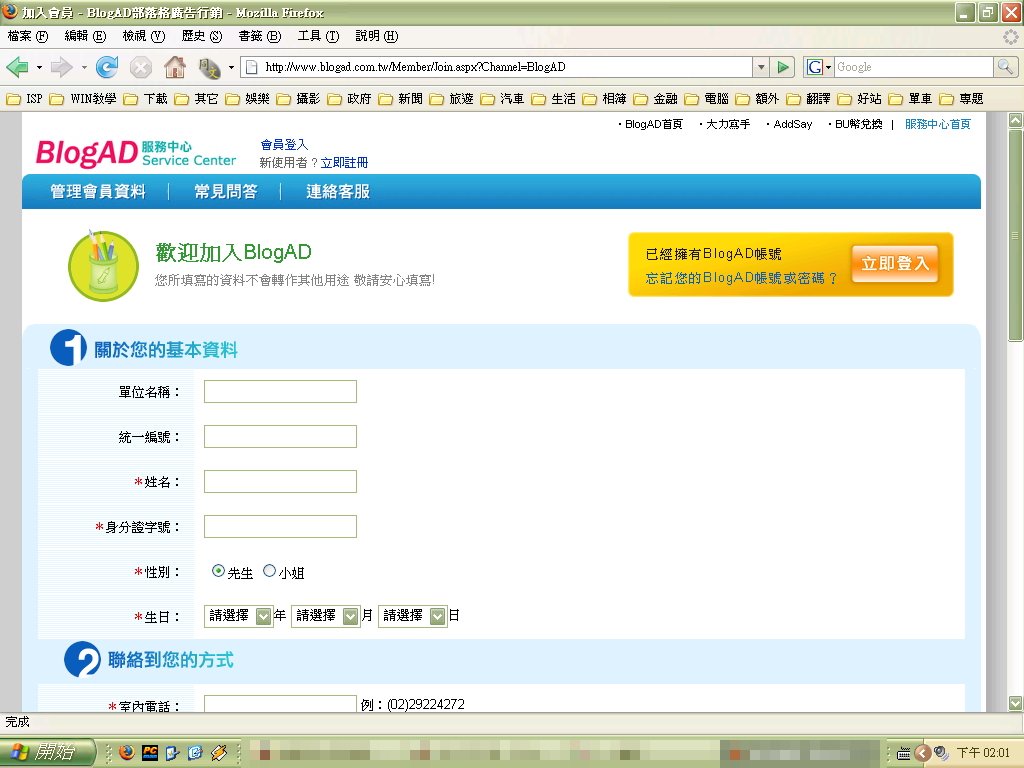Expand the address bar URL history dropdown
This screenshot has width=1024, height=768.
tap(761, 67)
